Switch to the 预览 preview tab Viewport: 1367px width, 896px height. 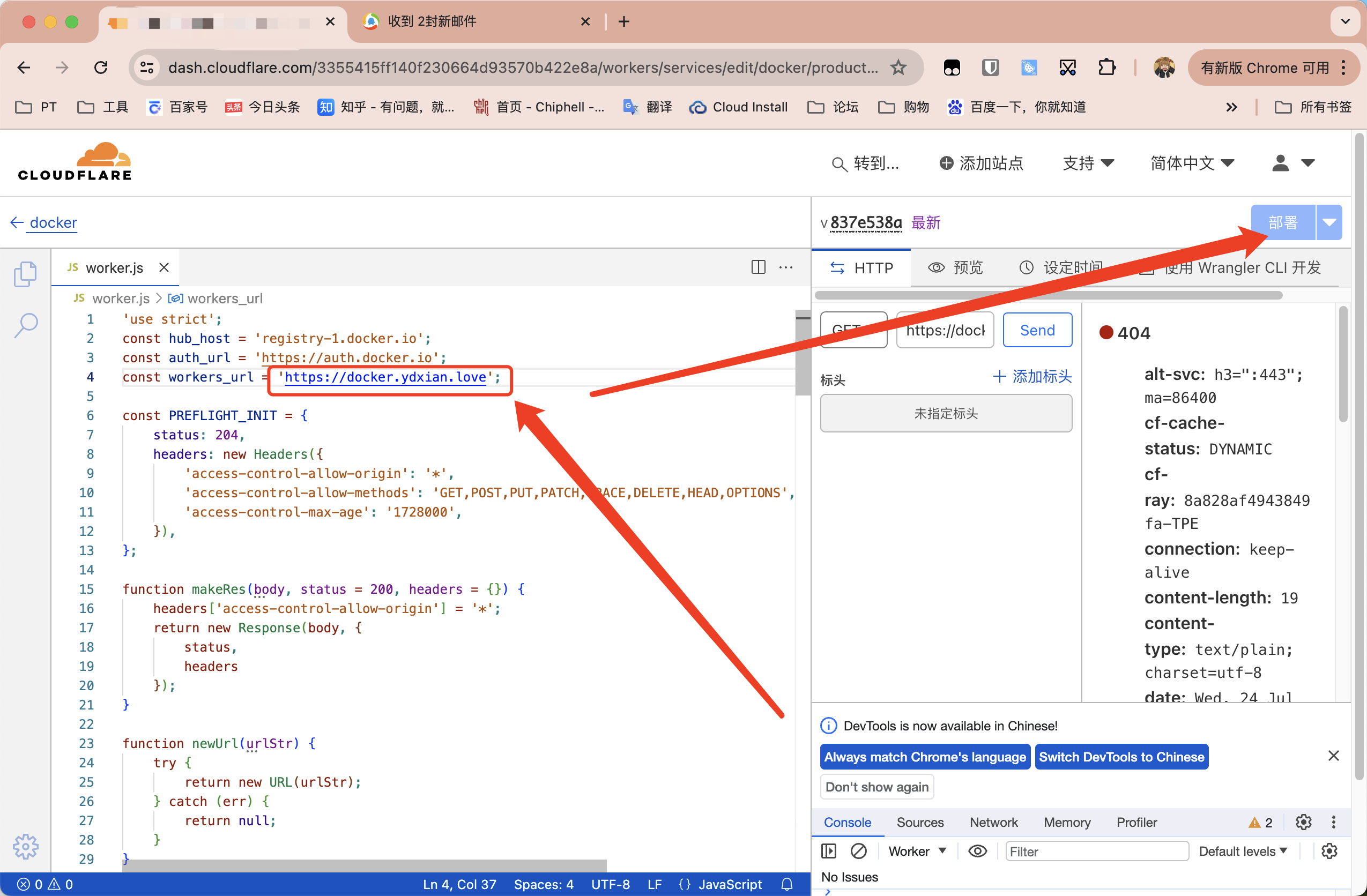pyautogui.click(x=956, y=267)
